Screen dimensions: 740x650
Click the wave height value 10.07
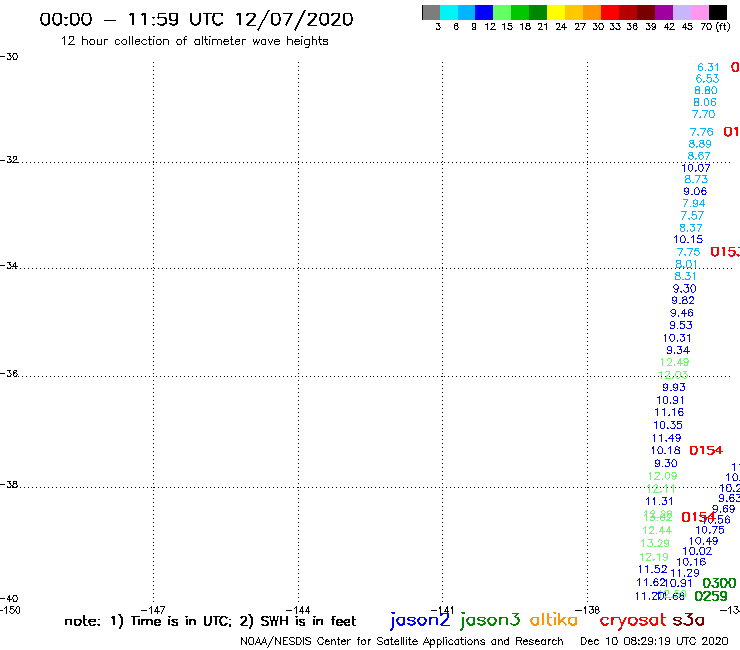[x=696, y=168]
